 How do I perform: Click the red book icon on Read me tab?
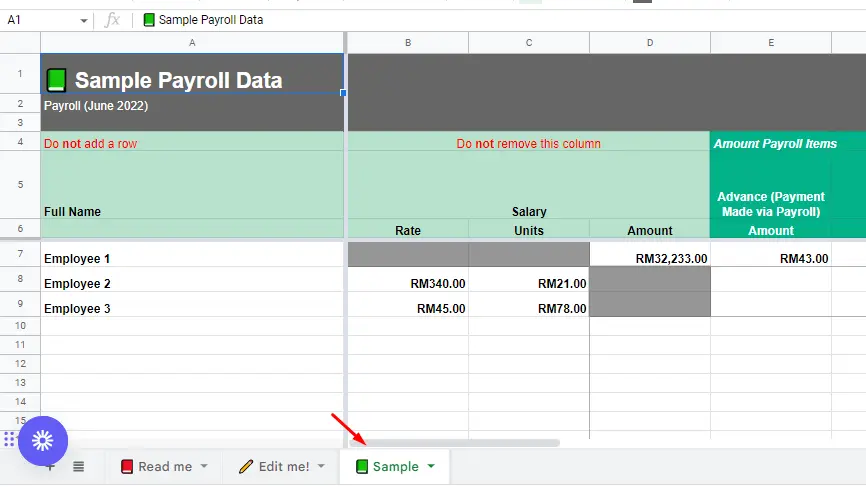coord(126,466)
